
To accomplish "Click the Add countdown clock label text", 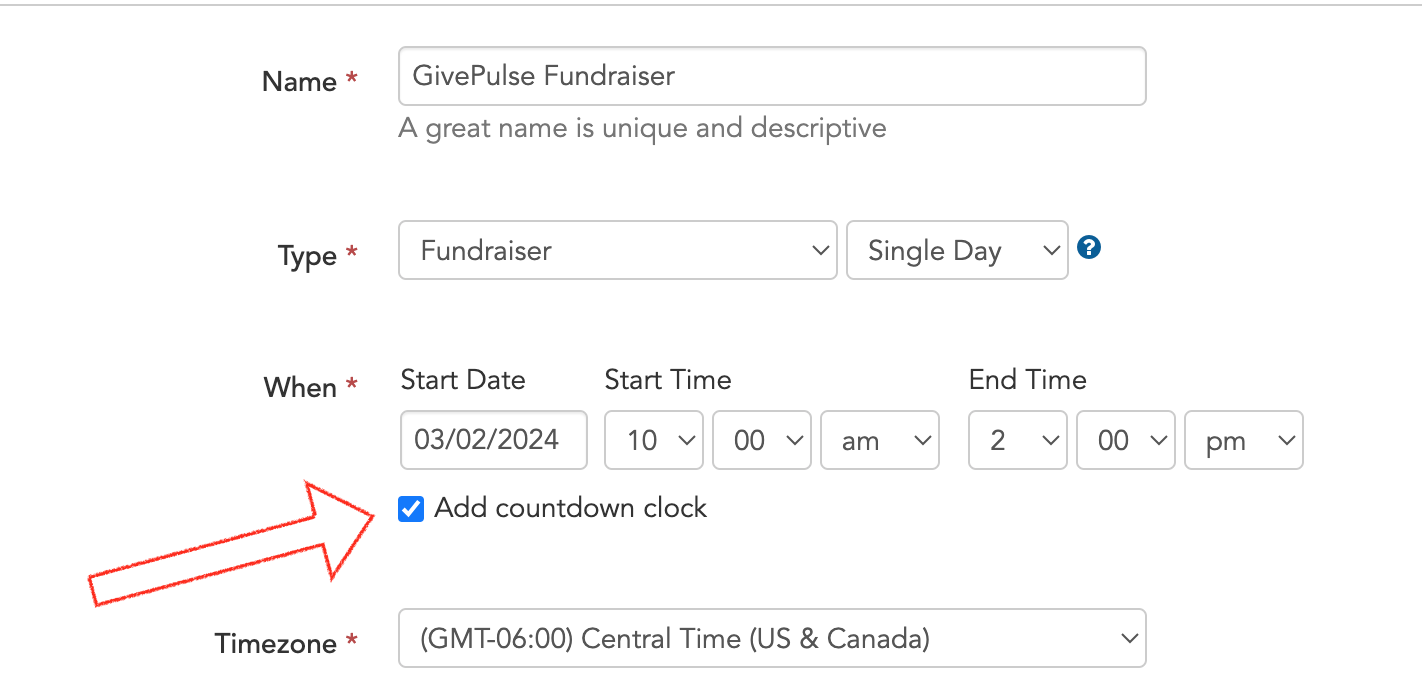I will (569, 508).
